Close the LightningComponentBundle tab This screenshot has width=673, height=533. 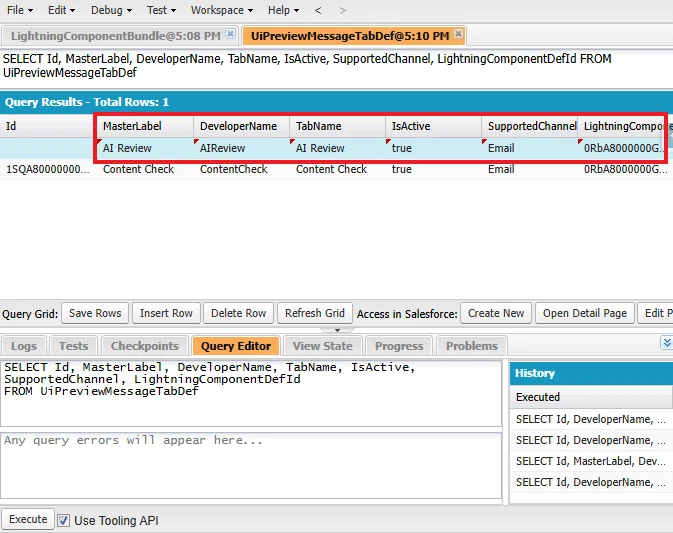pos(230,33)
